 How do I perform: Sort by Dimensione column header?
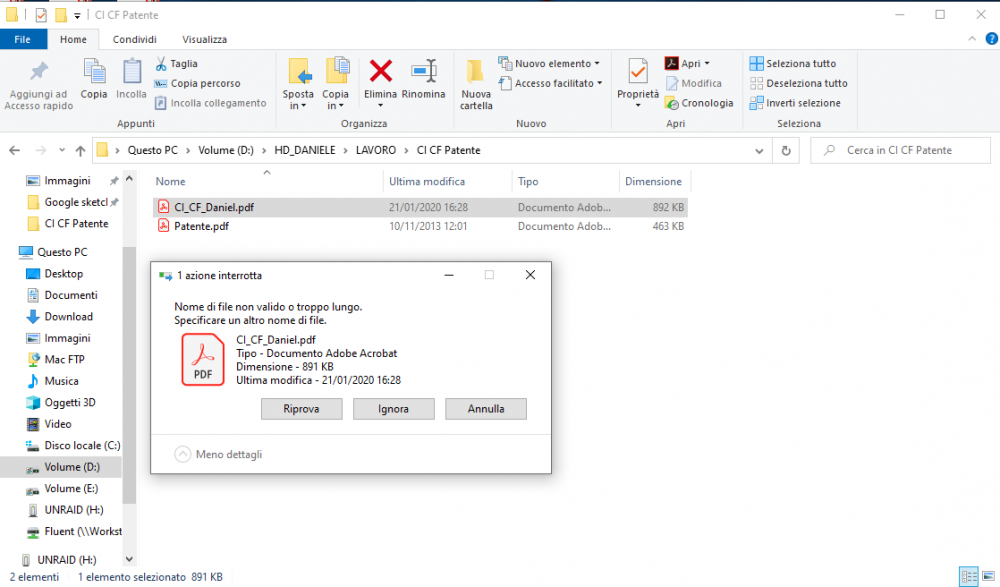[653, 182]
